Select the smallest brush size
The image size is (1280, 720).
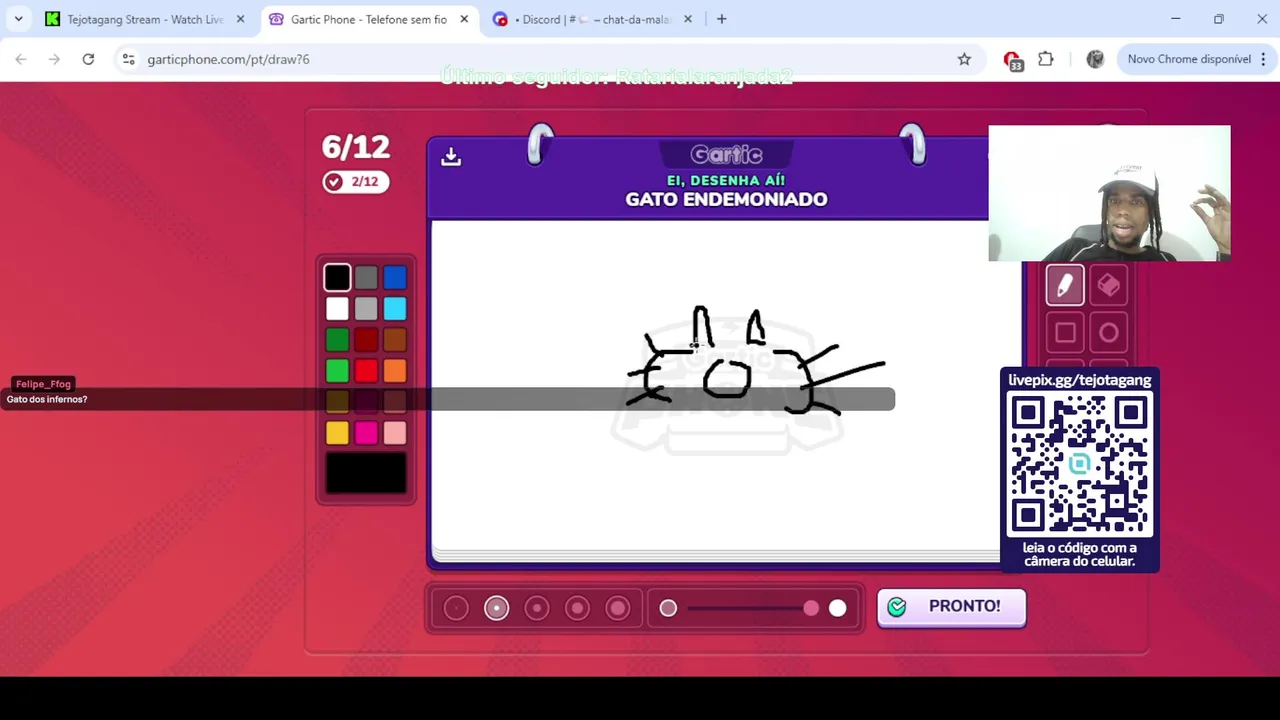point(456,608)
